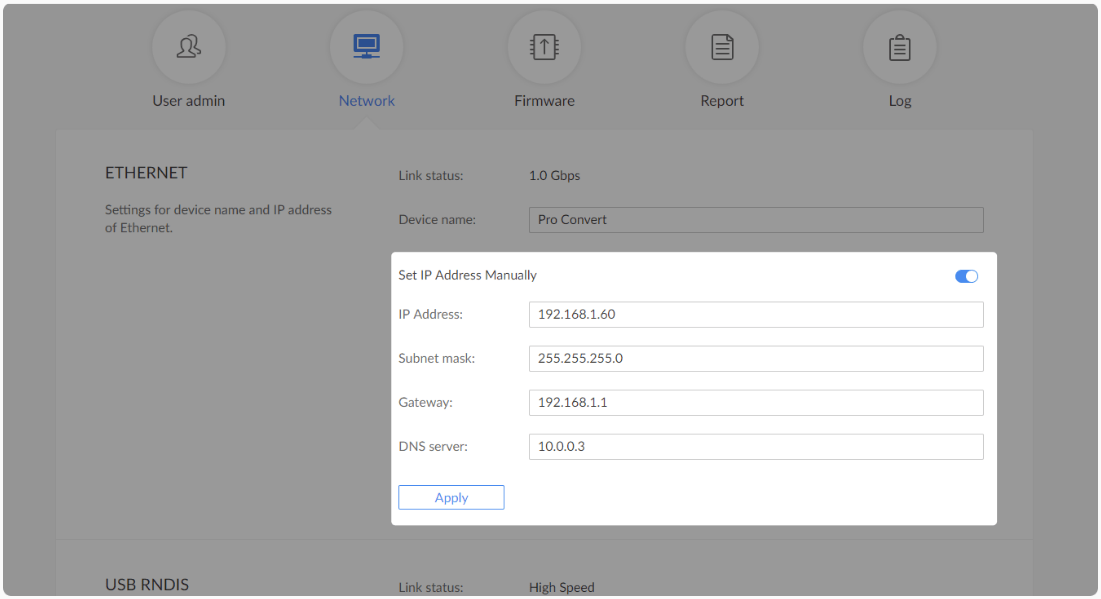Select the Network monitor icon

pyautogui.click(x=367, y=47)
